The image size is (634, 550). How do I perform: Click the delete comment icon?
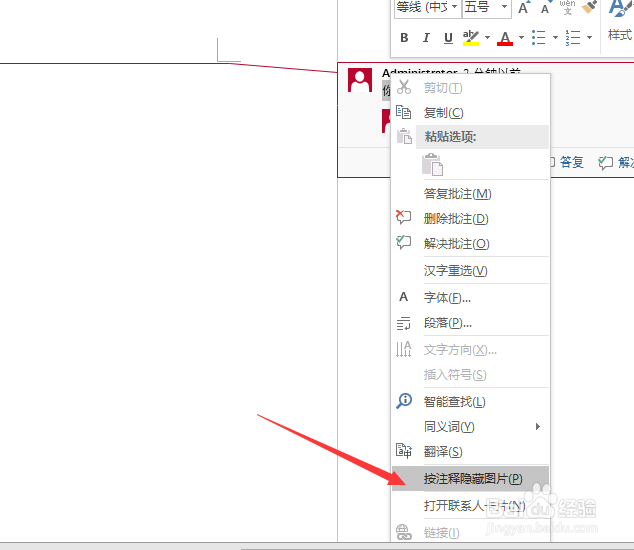tap(403, 218)
